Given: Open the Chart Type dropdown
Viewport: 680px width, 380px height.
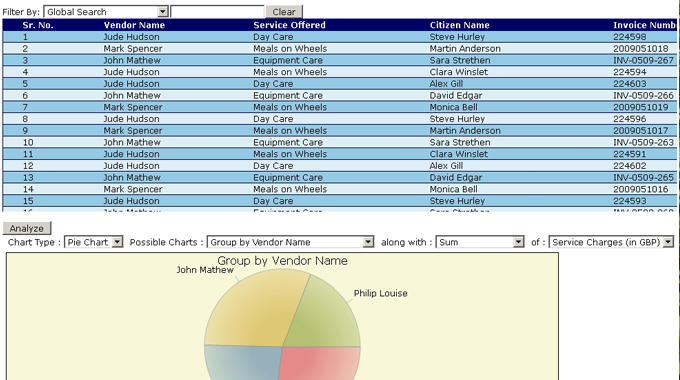Looking at the screenshot, I should pyautogui.click(x=93, y=242).
